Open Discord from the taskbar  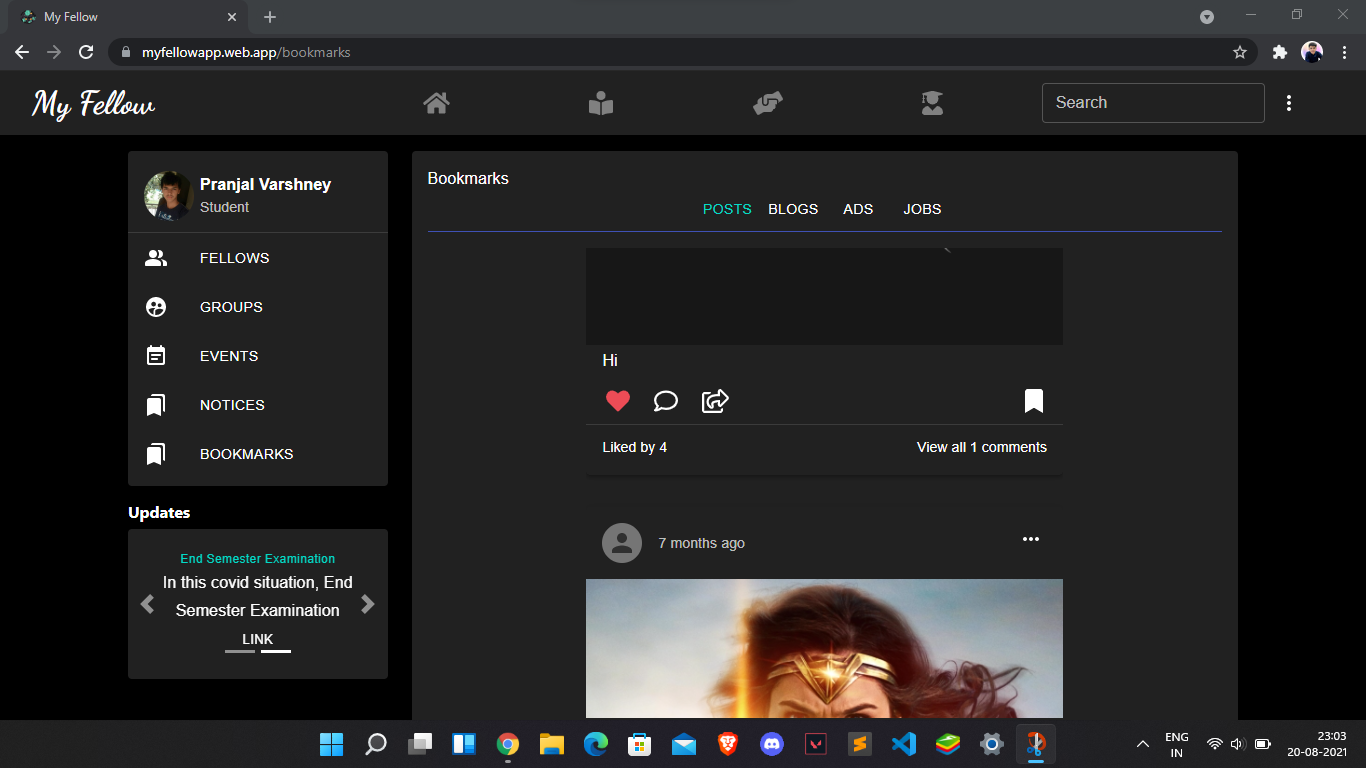(772, 744)
